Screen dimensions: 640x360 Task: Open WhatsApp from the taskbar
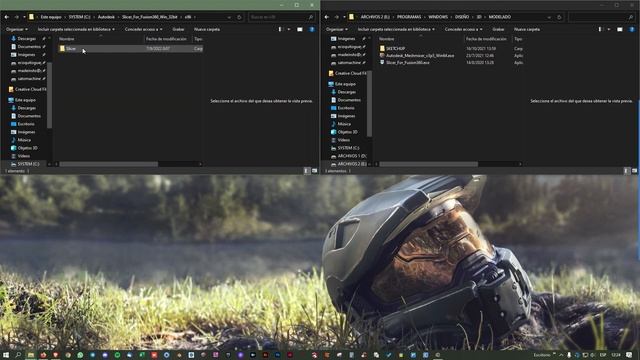click(x=80, y=355)
